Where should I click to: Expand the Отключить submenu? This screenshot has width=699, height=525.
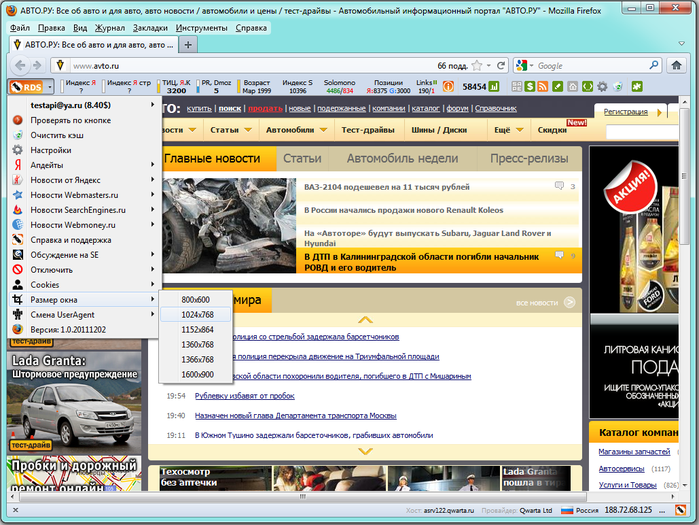point(84,270)
